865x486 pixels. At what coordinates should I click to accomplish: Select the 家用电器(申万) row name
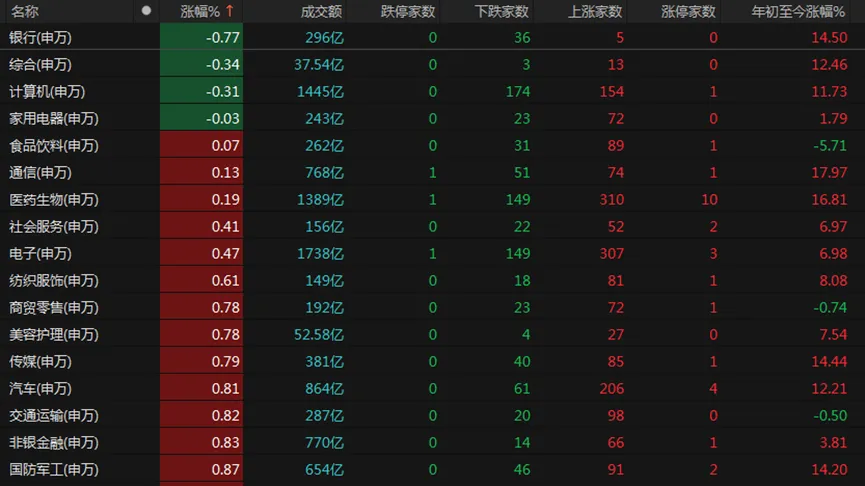54,119
